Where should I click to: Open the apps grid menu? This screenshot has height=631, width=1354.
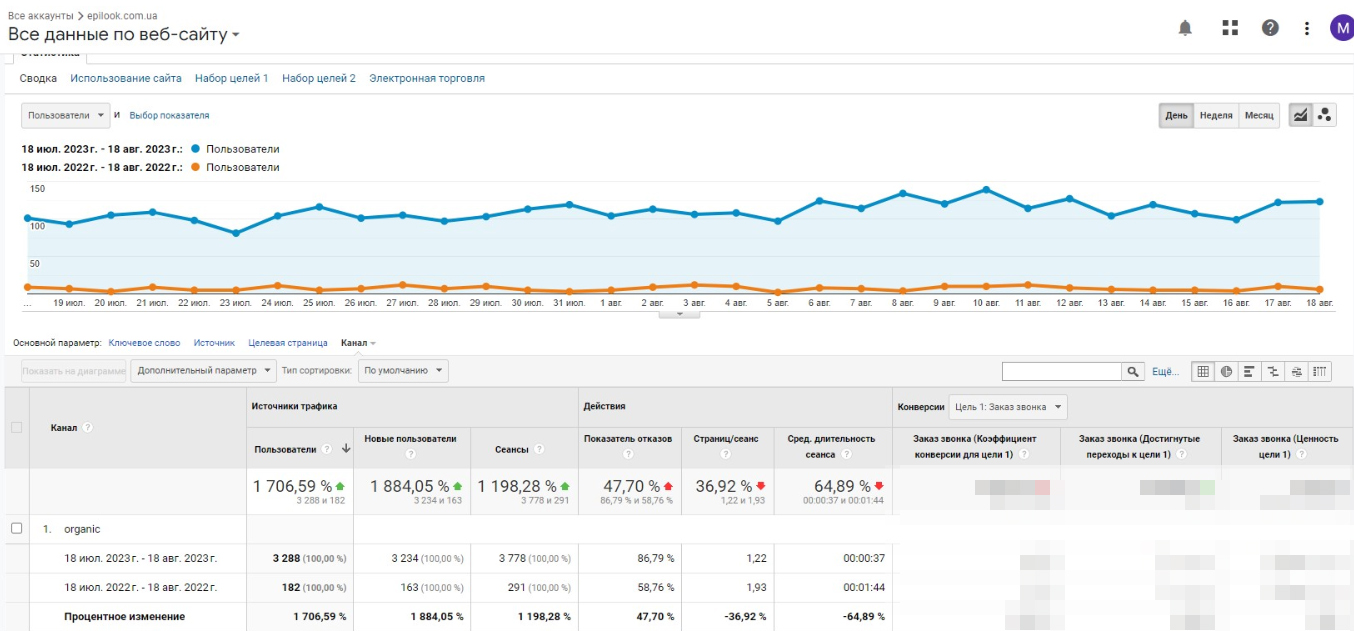point(1230,28)
